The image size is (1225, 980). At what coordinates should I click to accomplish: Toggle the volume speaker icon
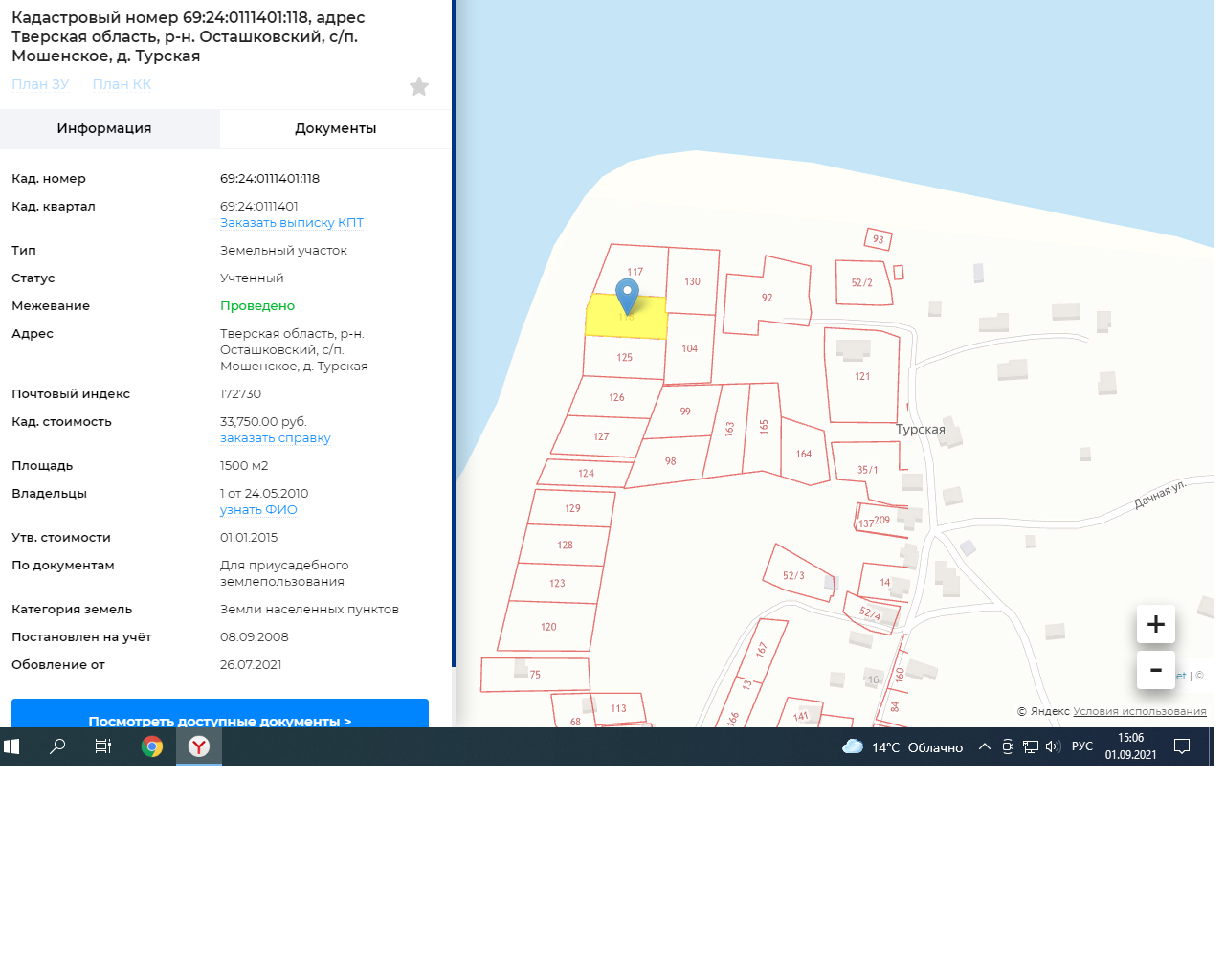pos(1053,746)
